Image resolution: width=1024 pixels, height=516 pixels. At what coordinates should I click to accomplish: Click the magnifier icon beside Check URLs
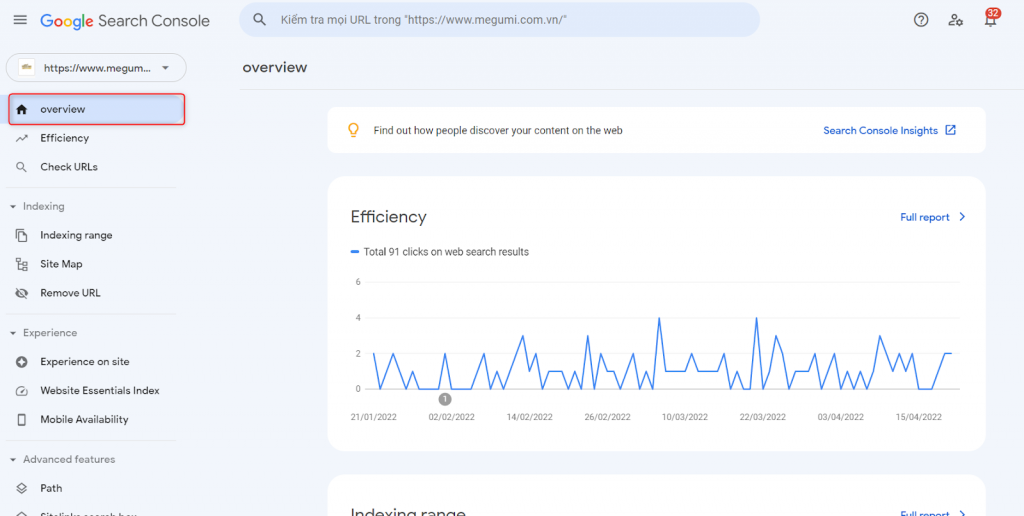click(22, 167)
